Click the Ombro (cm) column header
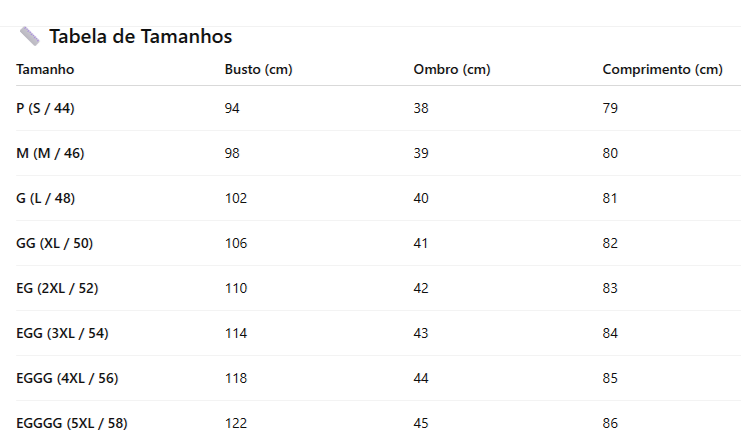This screenshot has height=446, width=741. (451, 69)
